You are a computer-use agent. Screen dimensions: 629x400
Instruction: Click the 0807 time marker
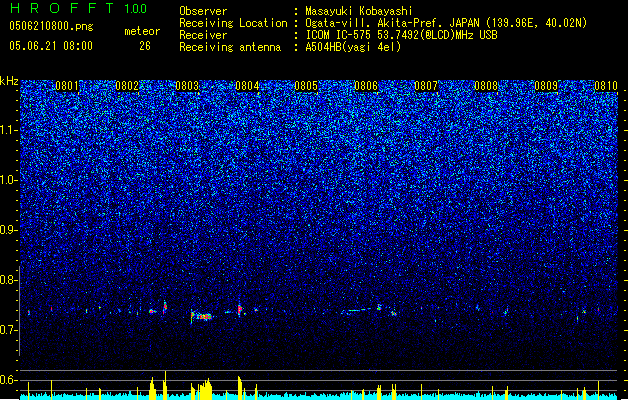pos(426,86)
